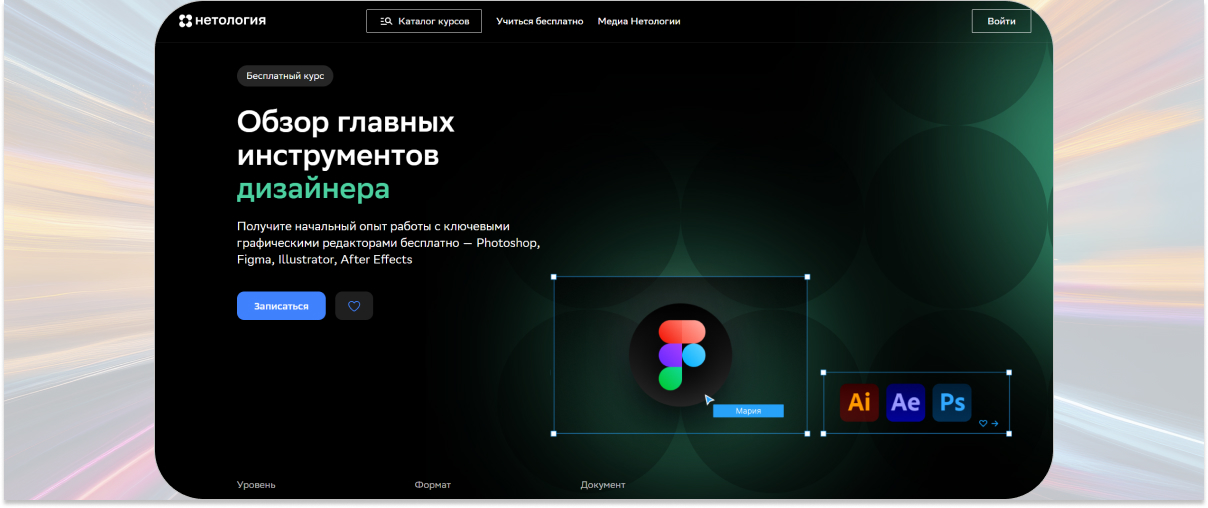
Task: Click the Бесплатный курс badge
Action: [x=285, y=76]
